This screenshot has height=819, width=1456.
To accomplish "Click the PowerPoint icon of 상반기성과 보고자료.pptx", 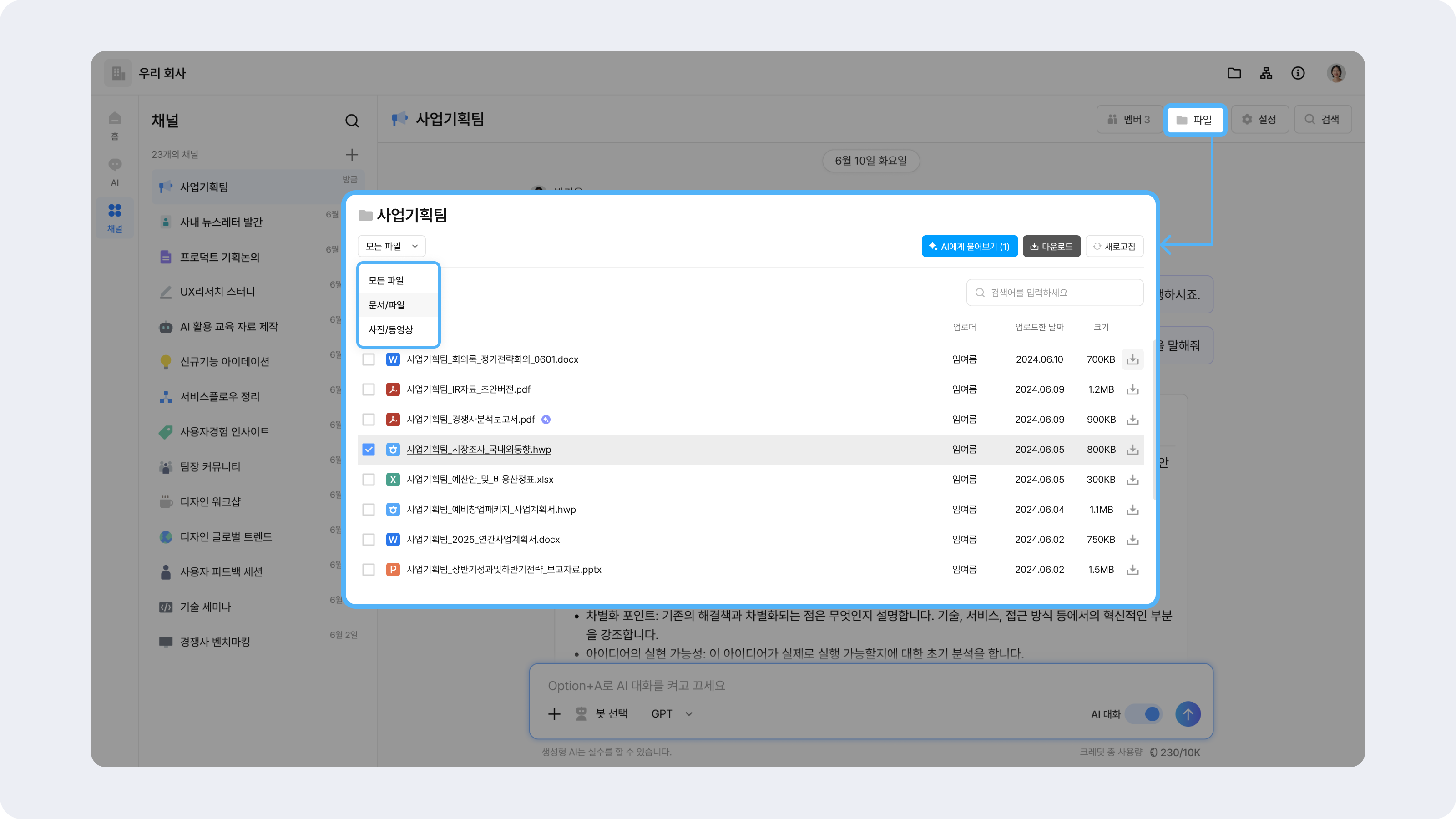I will pyautogui.click(x=393, y=569).
